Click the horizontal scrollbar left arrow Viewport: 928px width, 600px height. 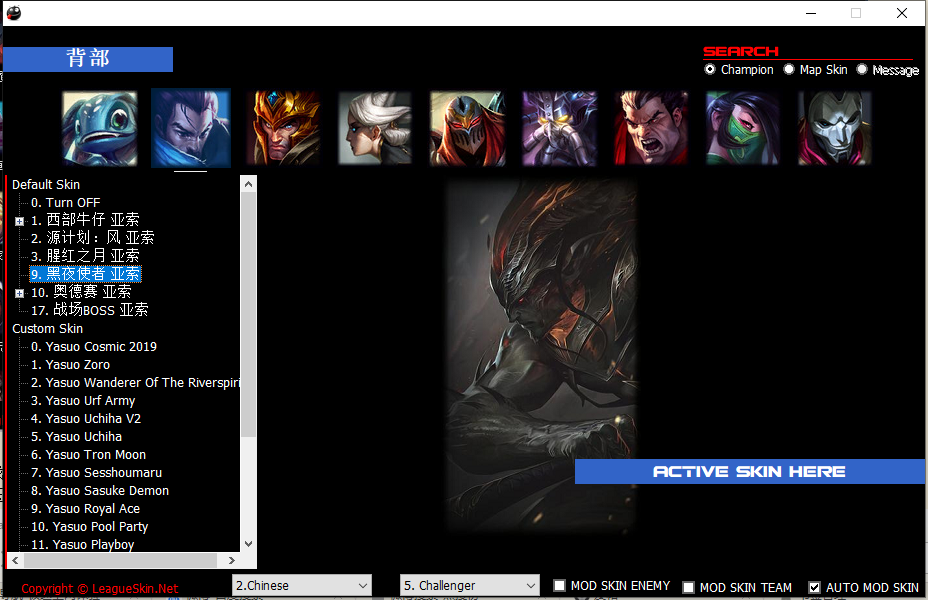[x=15, y=560]
